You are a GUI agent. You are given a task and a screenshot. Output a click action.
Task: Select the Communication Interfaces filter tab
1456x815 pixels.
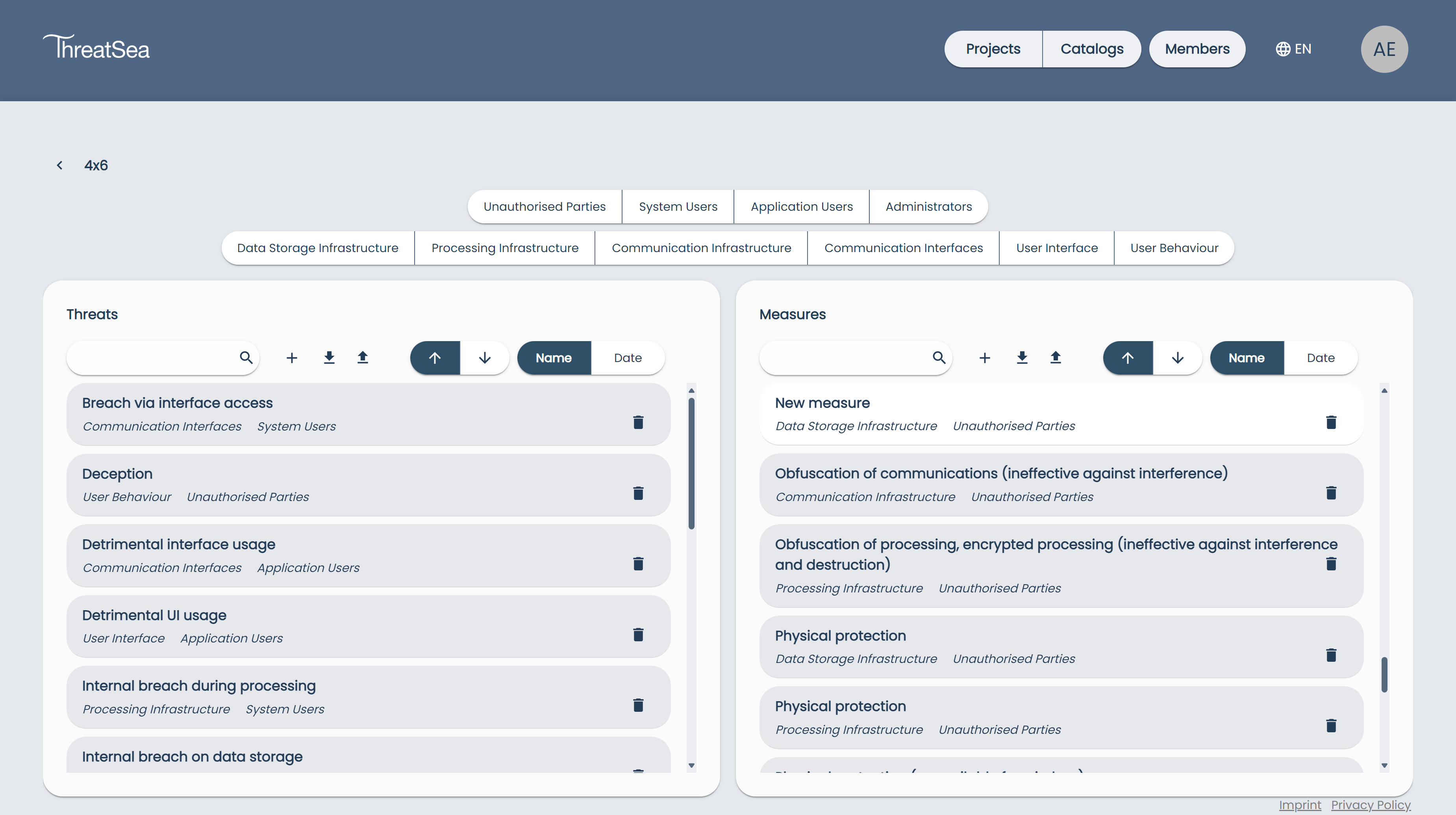903,248
